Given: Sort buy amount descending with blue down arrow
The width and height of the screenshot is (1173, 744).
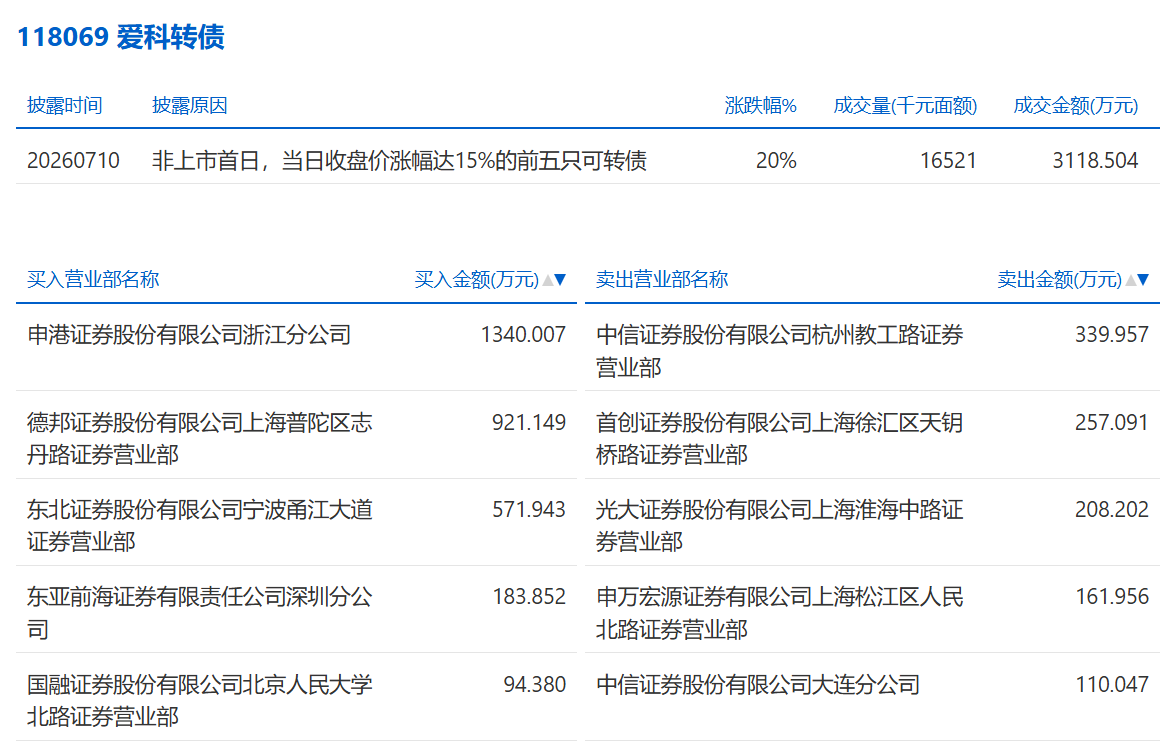Looking at the screenshot, I should (x=560, y=280).
